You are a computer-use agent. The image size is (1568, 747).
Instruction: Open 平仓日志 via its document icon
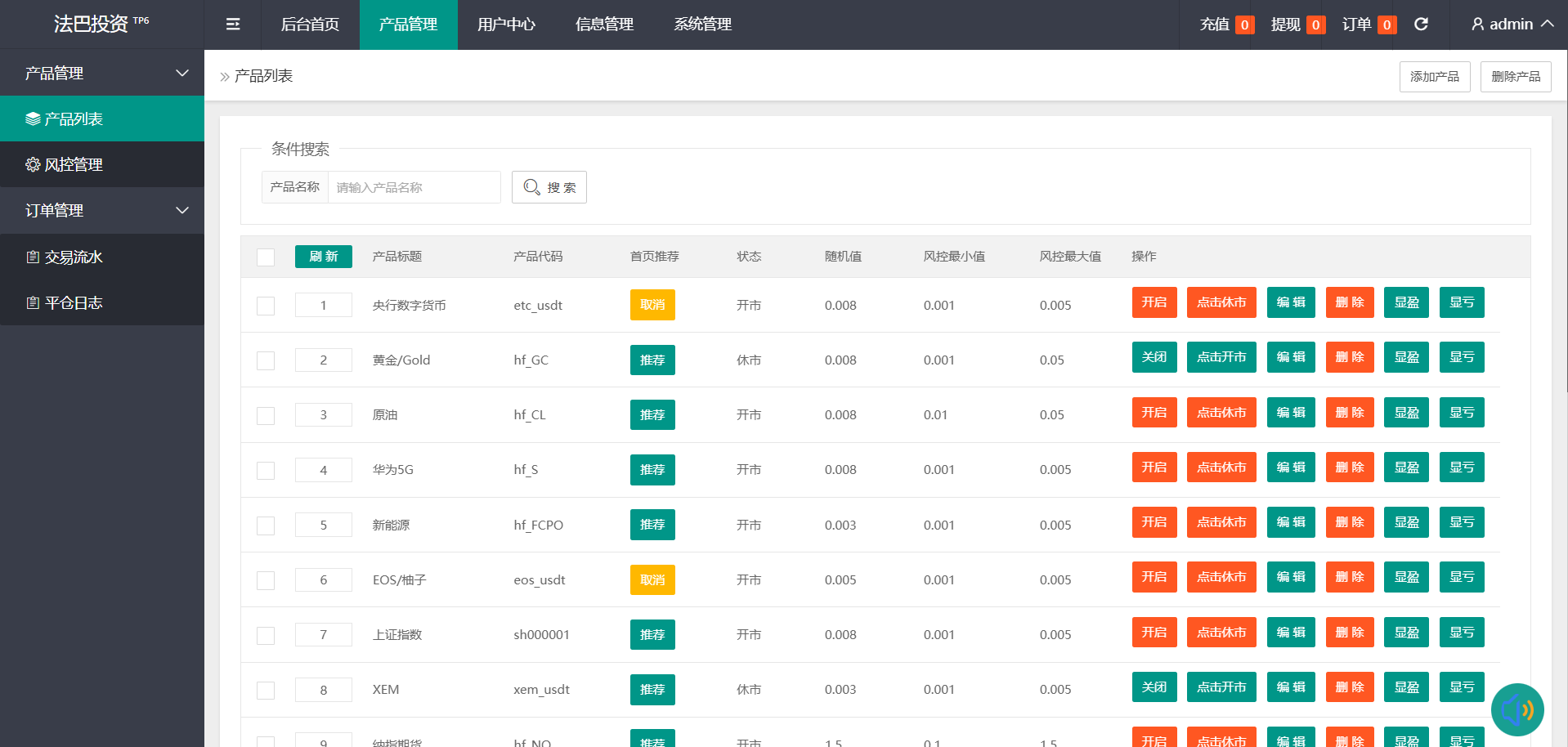[33, 303]
